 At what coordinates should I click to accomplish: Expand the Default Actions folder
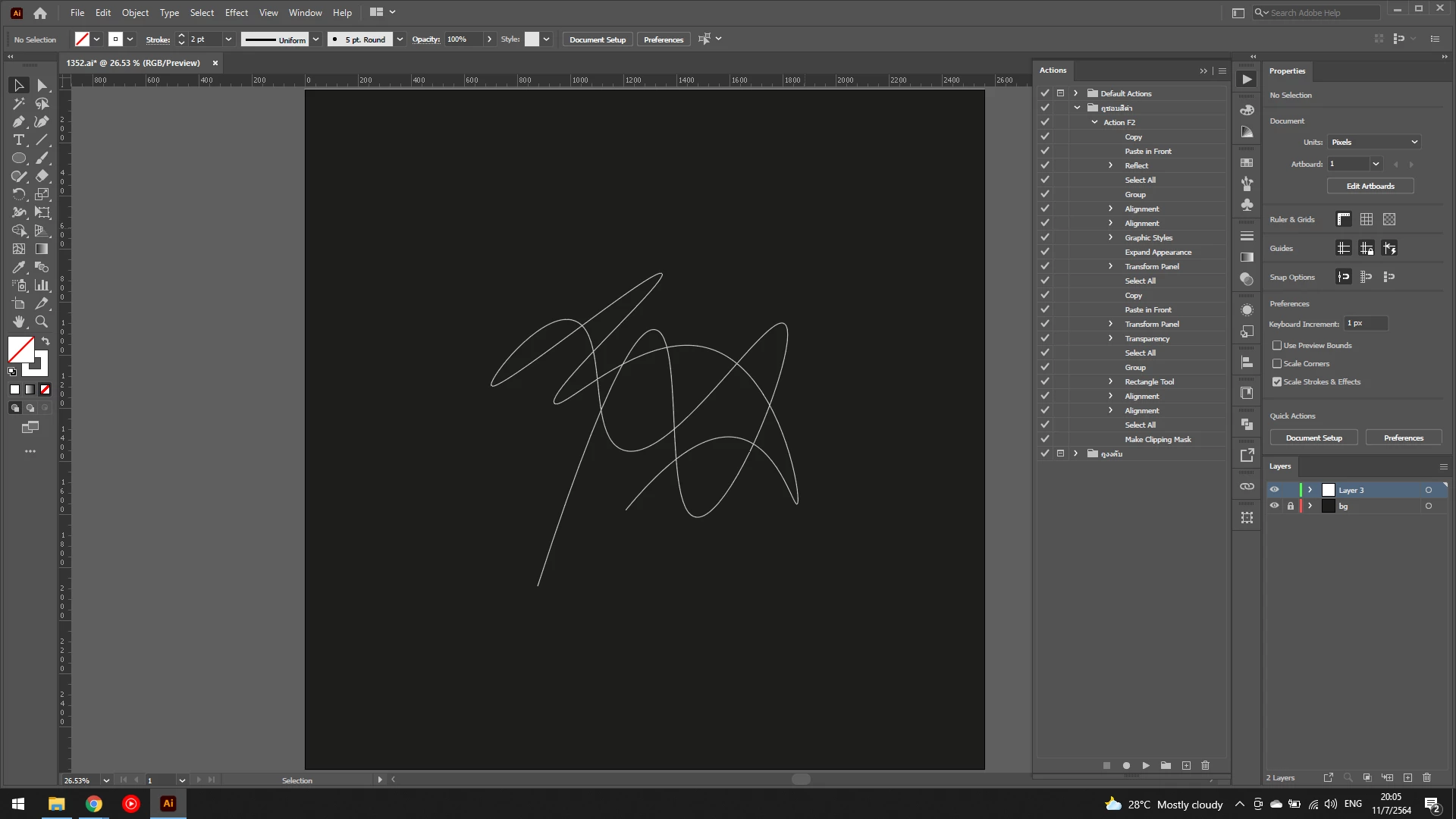[1075, 93]
